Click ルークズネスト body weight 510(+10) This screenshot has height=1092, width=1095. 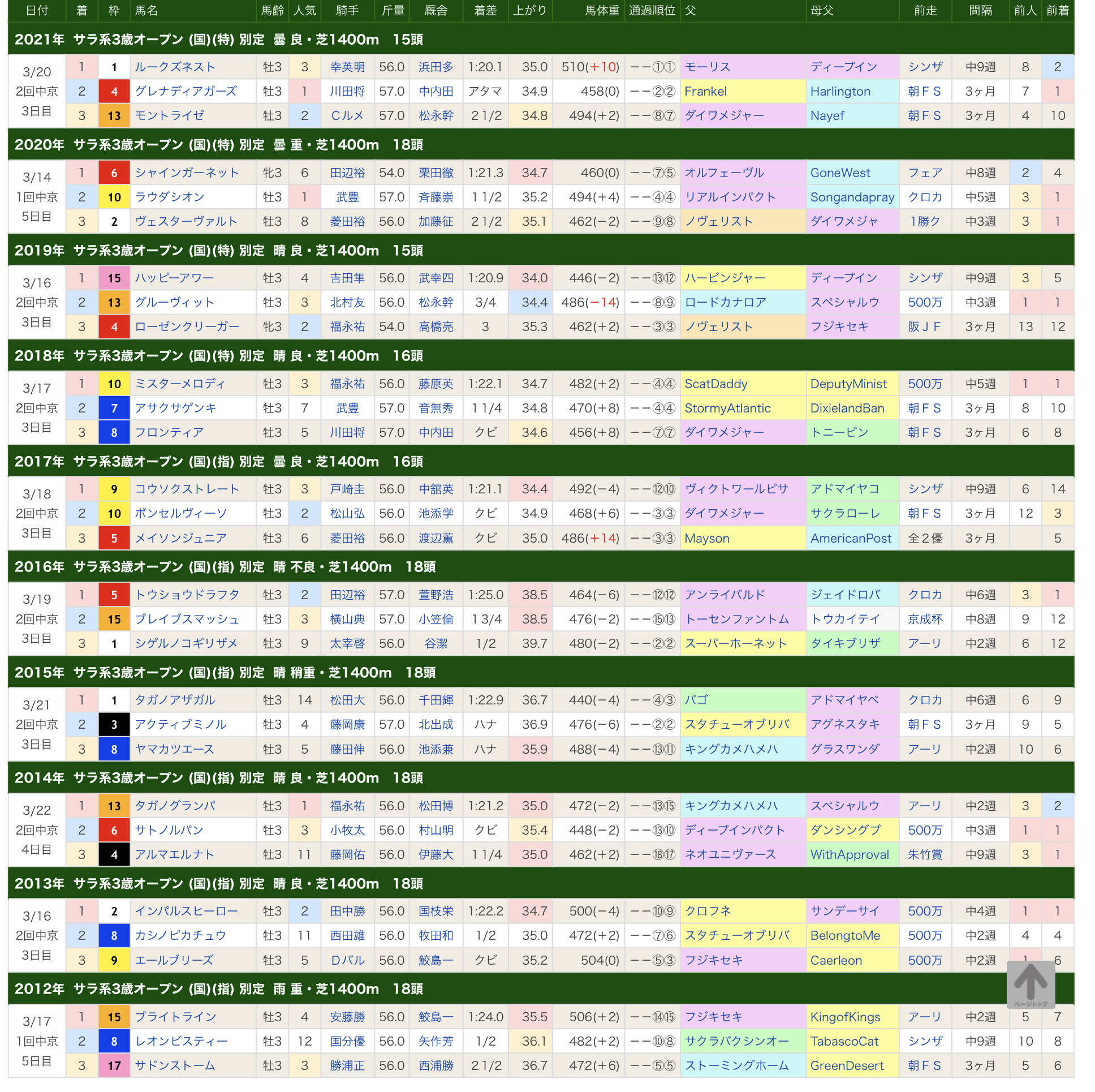tap(590, 67)
